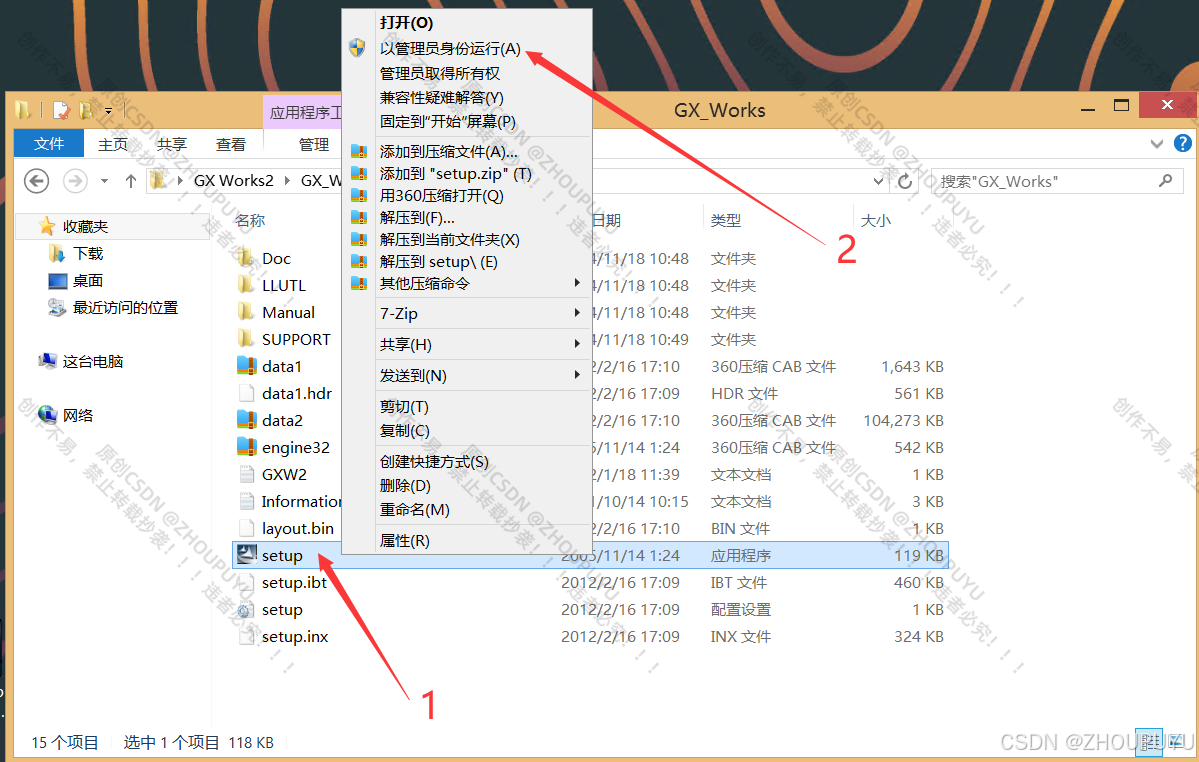Open the quick access toolbar dropdown arrow

(x=109, y=111)
